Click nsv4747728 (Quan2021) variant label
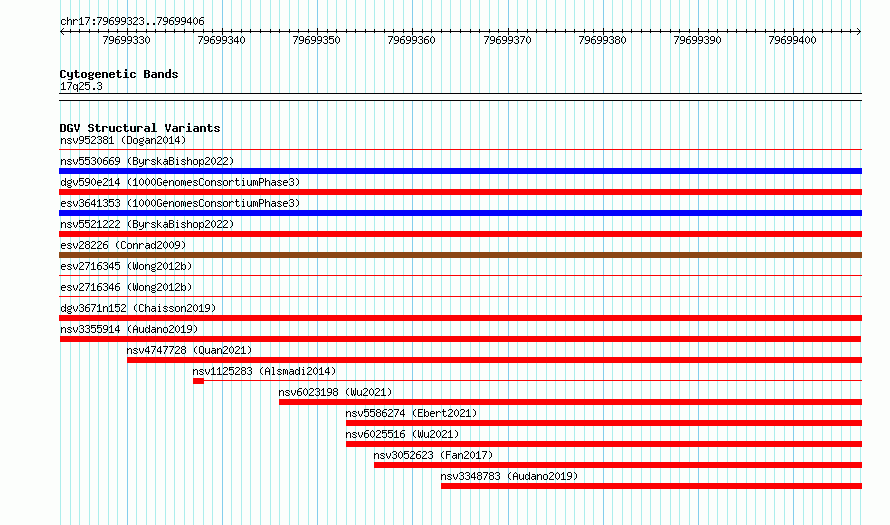 pos(189,350)
